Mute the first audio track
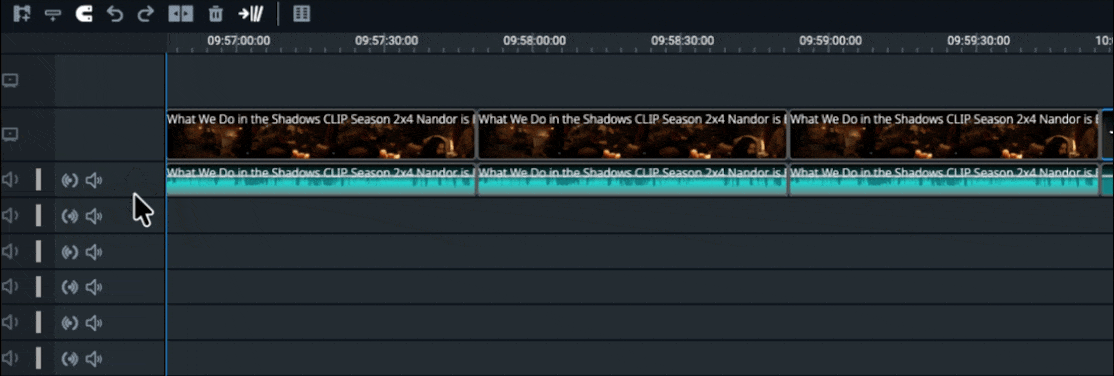The image size is (1114, 376). [x=10, y=180]
